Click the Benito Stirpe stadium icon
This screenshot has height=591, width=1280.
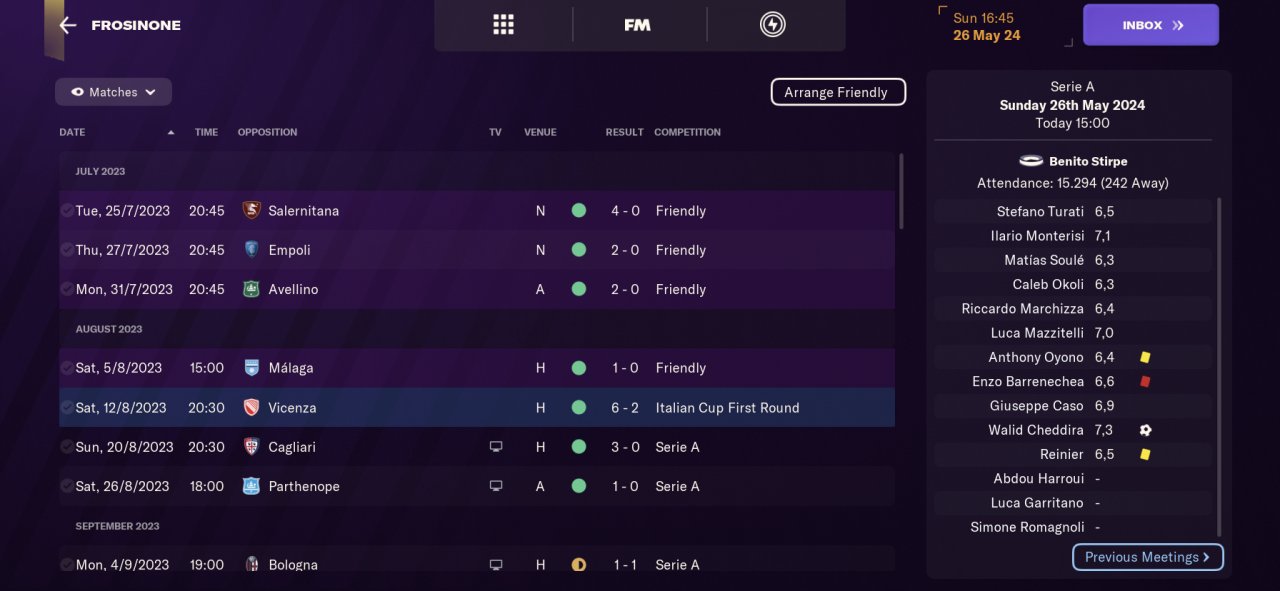tap(1030, 161)
